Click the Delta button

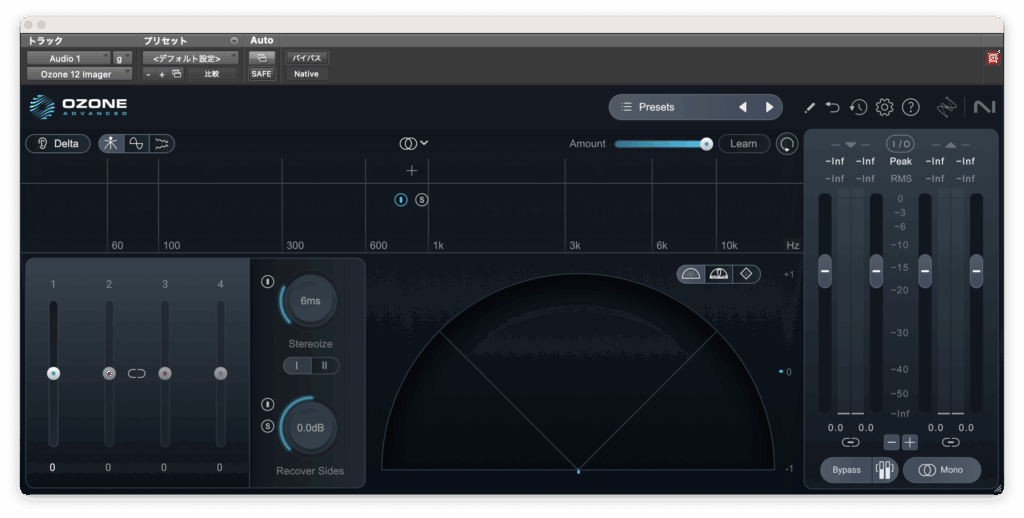point(57,143)
